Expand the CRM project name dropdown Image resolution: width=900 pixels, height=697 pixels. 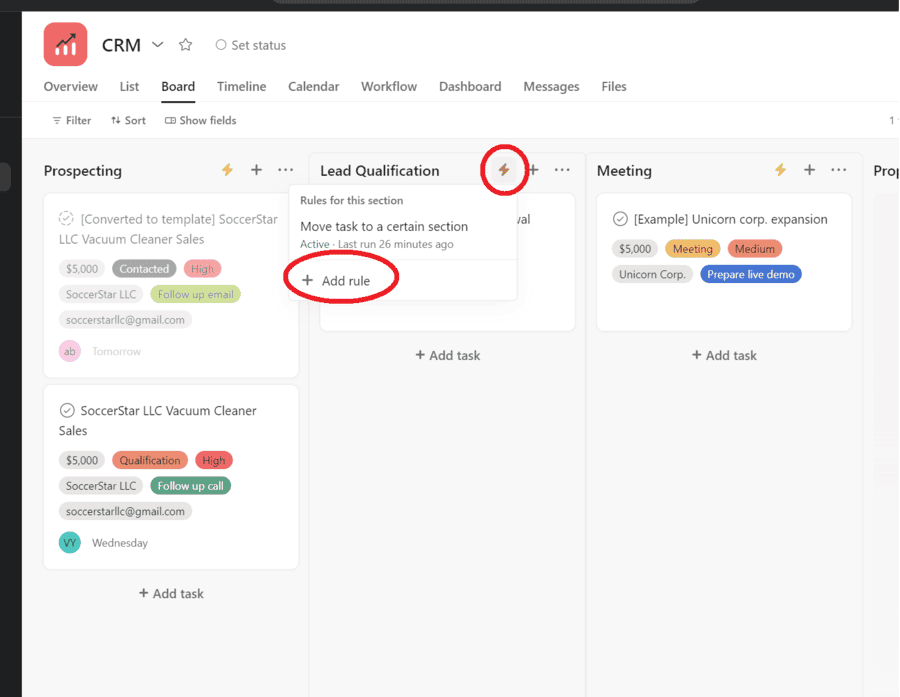pos(158,44)
